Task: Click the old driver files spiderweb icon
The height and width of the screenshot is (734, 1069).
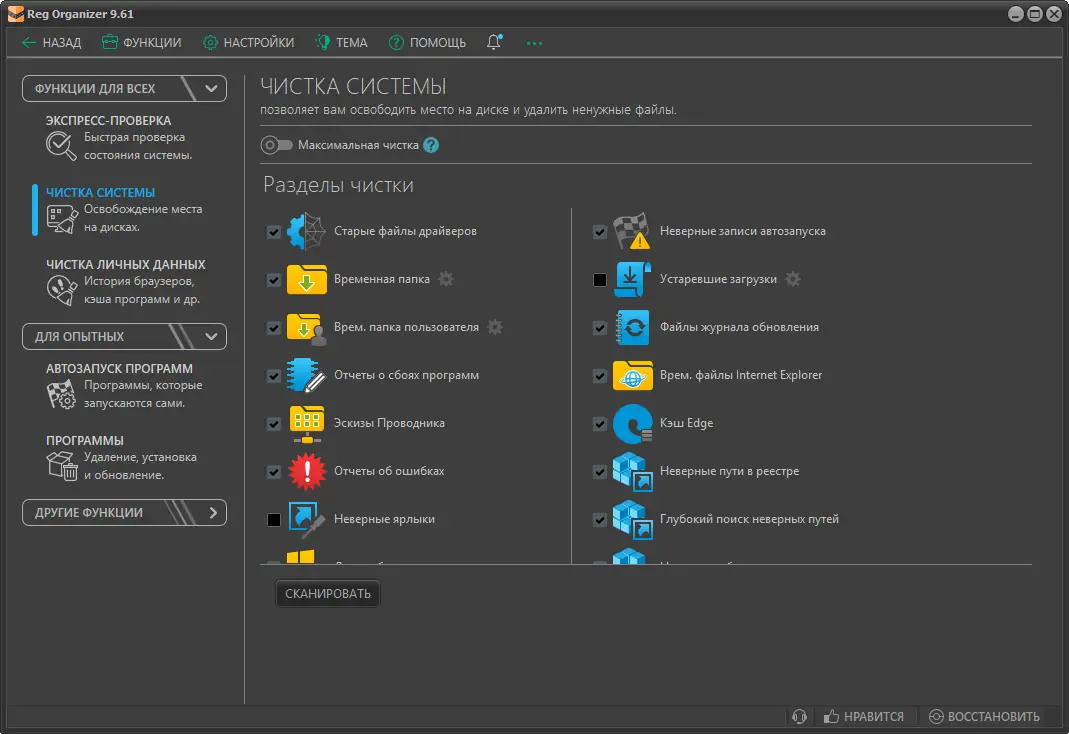Action: (306, 232)
